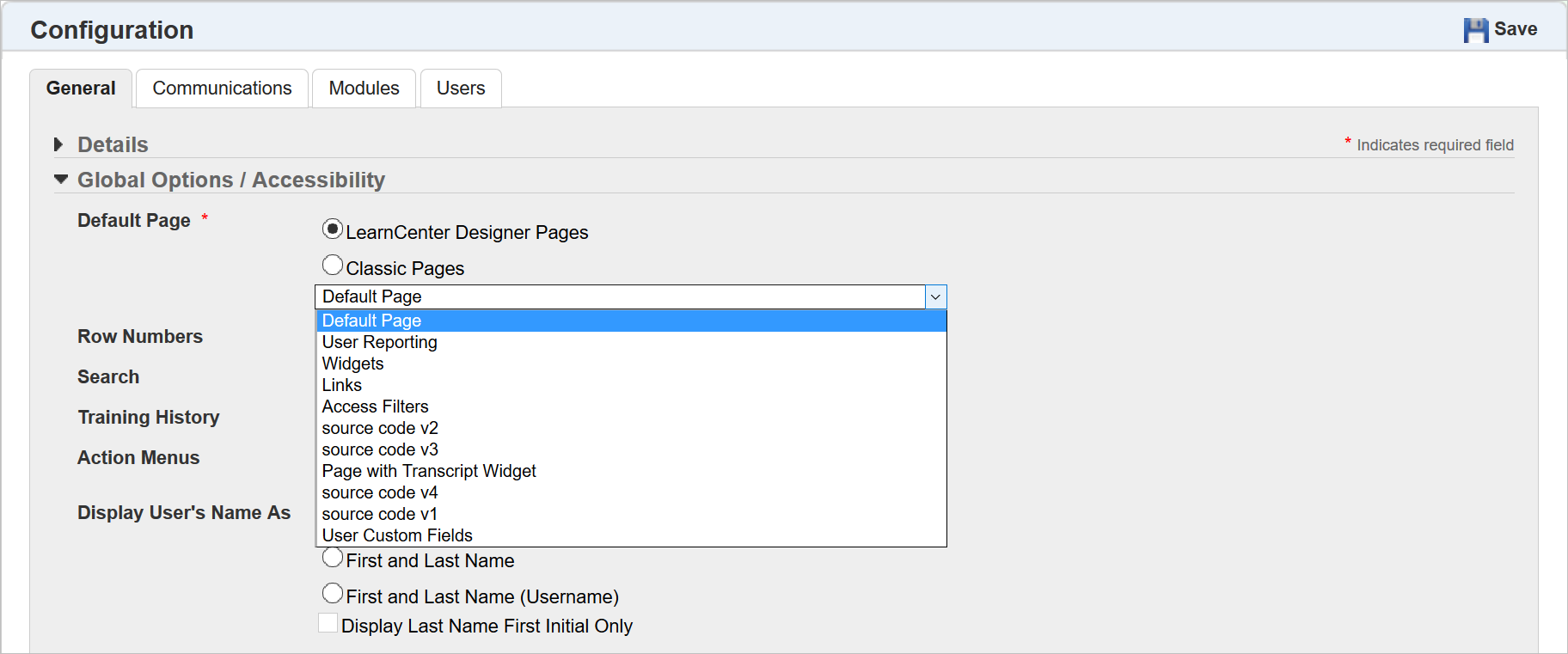Screen dimensions: 1568x654
Task: Go to the Users tab
Action: click(460, 89)
